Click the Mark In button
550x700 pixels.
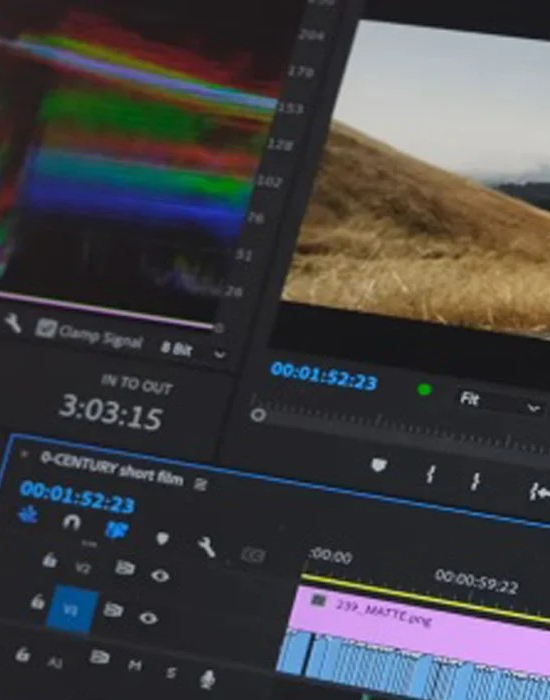430,474
